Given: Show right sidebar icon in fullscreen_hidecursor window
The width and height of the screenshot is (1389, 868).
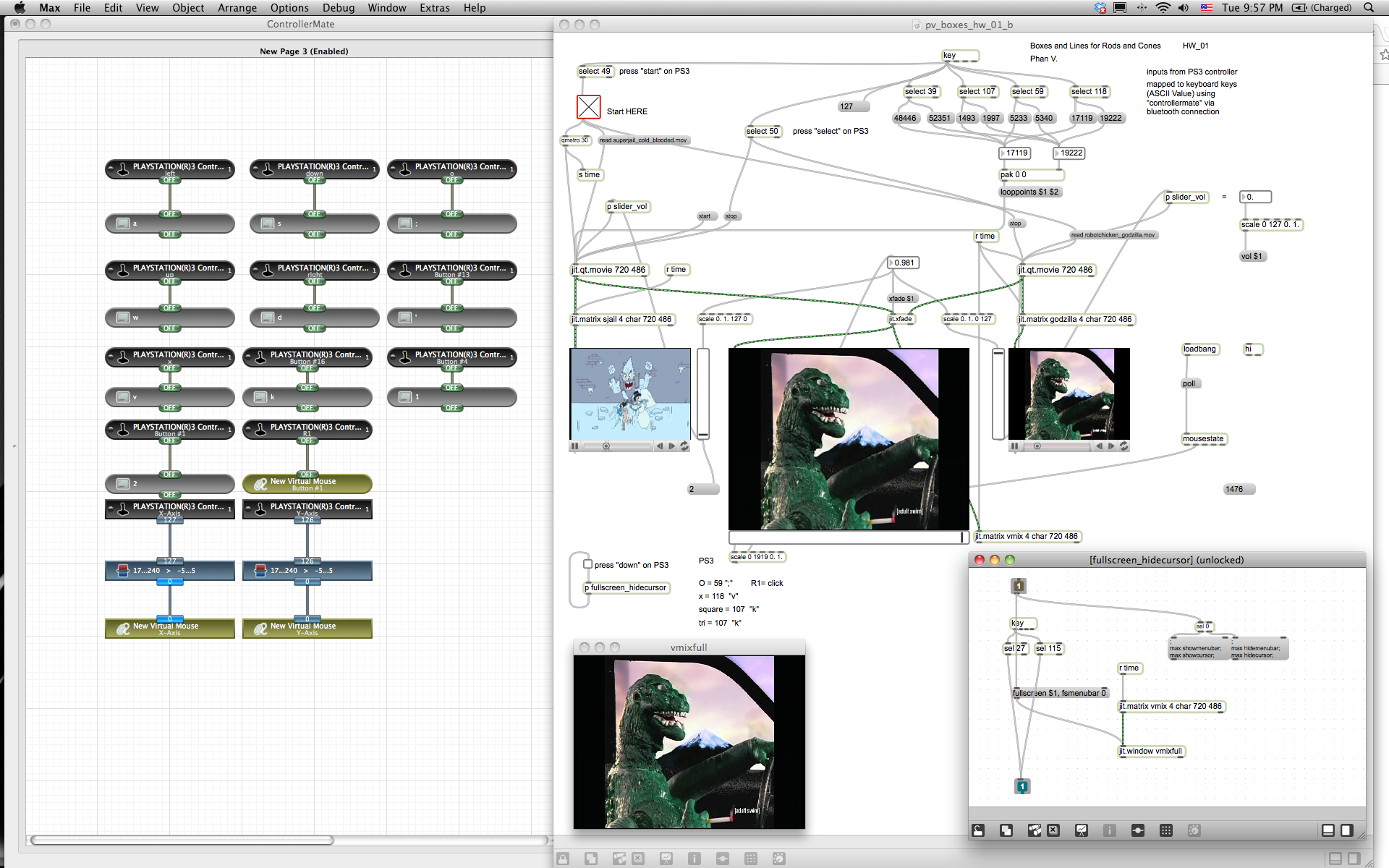Looking at the screenshot, I should pyautogui.click(x=1347, y=830).
